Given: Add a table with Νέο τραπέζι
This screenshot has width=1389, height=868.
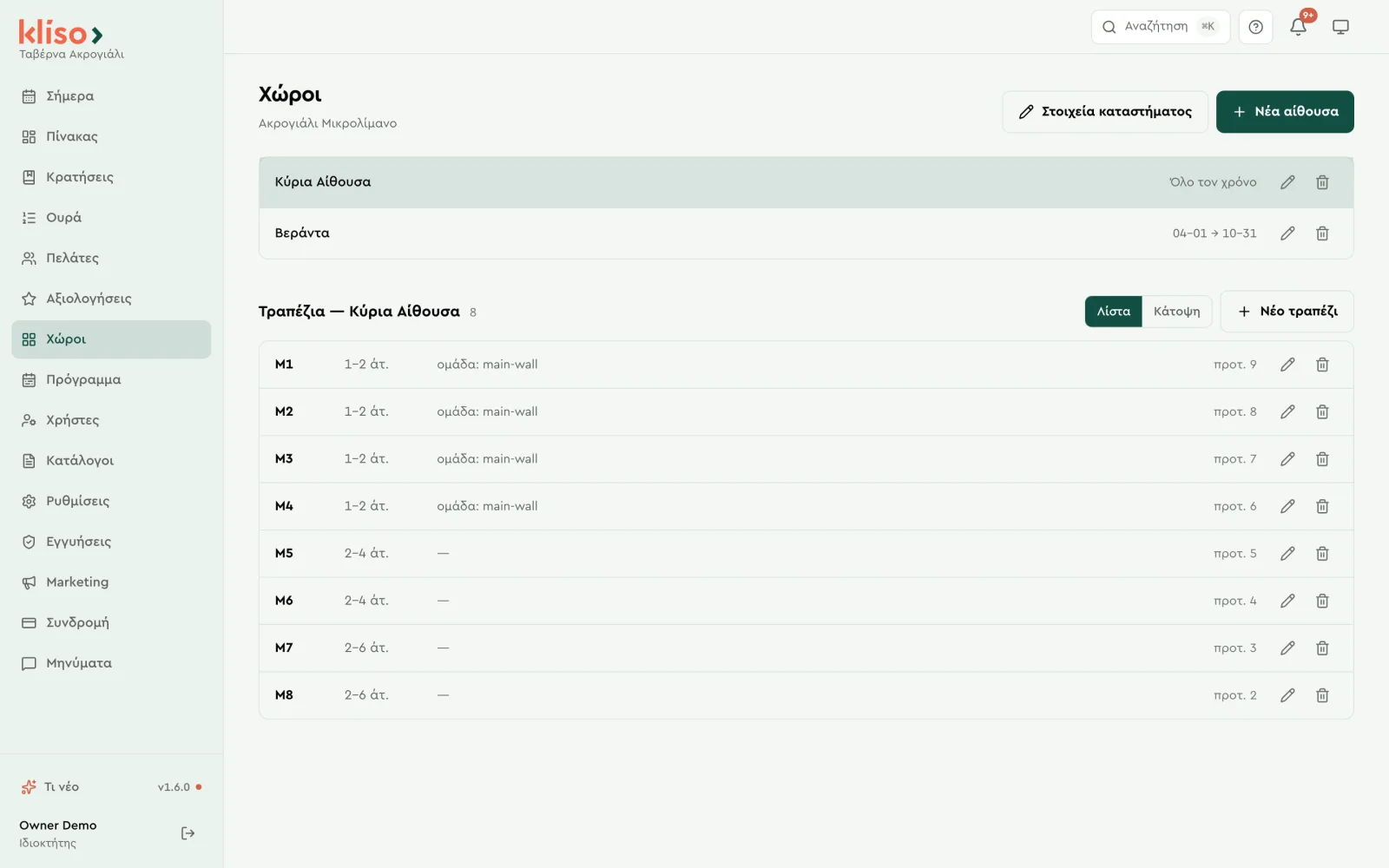Looking at the screenshot, I should (x=1287, y=312).
